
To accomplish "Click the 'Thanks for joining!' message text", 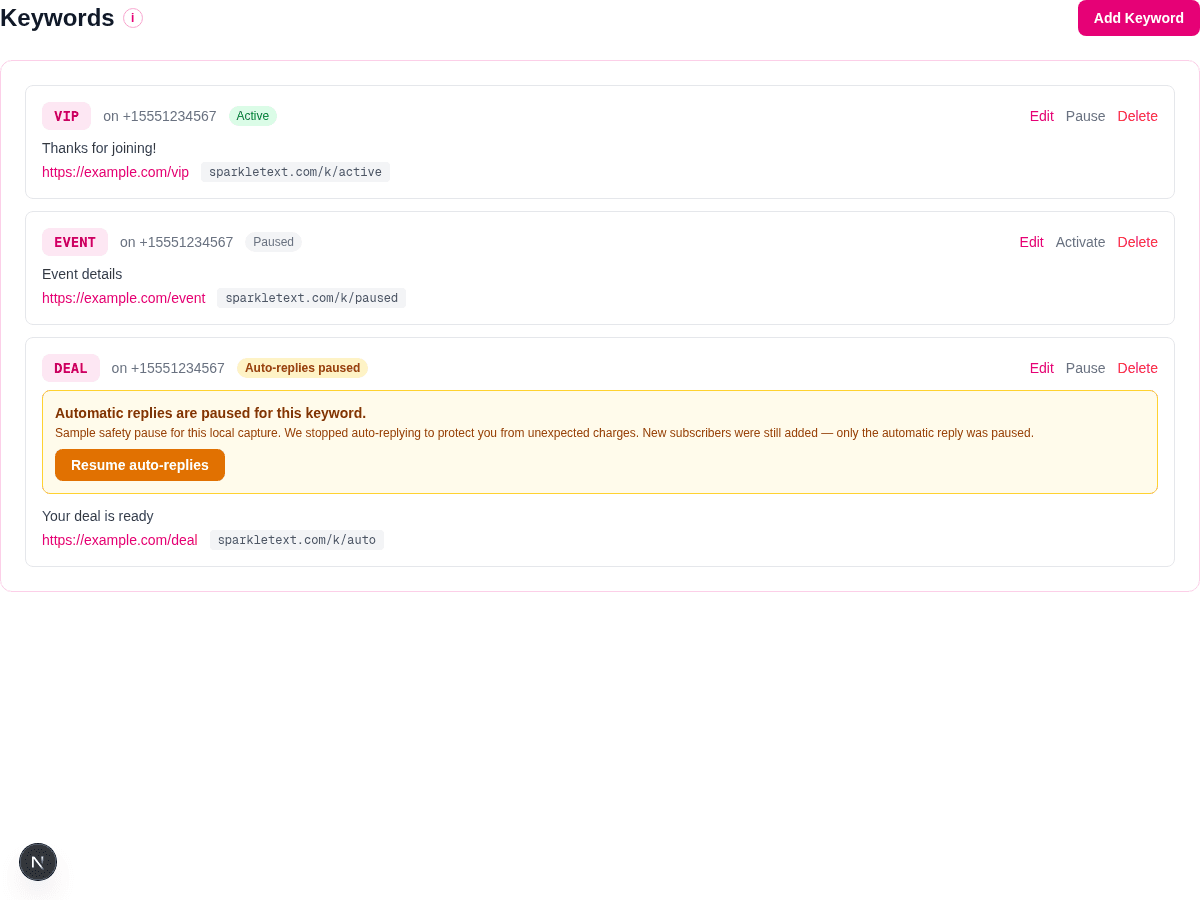I will (x=99, y=148).
